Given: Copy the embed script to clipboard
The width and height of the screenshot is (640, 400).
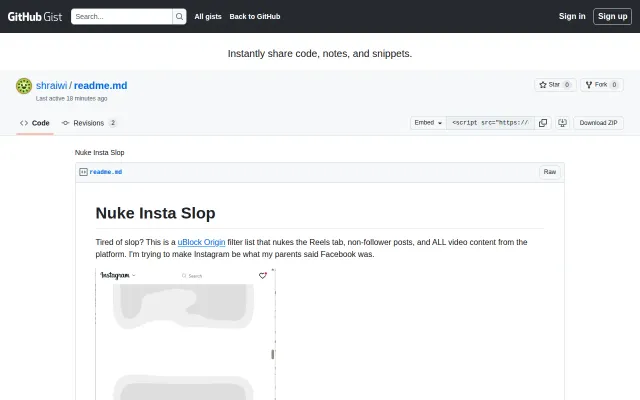Looking at the screenshot, I should pos(543,123).
